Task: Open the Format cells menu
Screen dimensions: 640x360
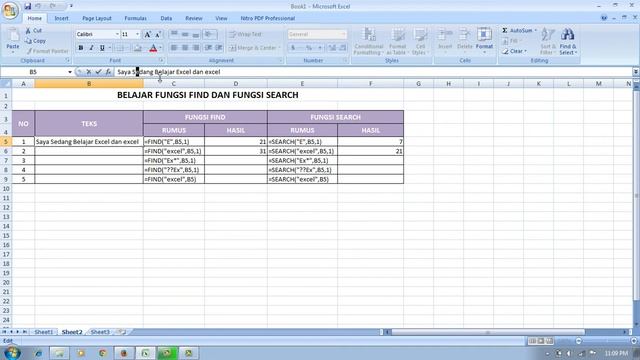Action: pyautogui.click(x=484, y=41)
